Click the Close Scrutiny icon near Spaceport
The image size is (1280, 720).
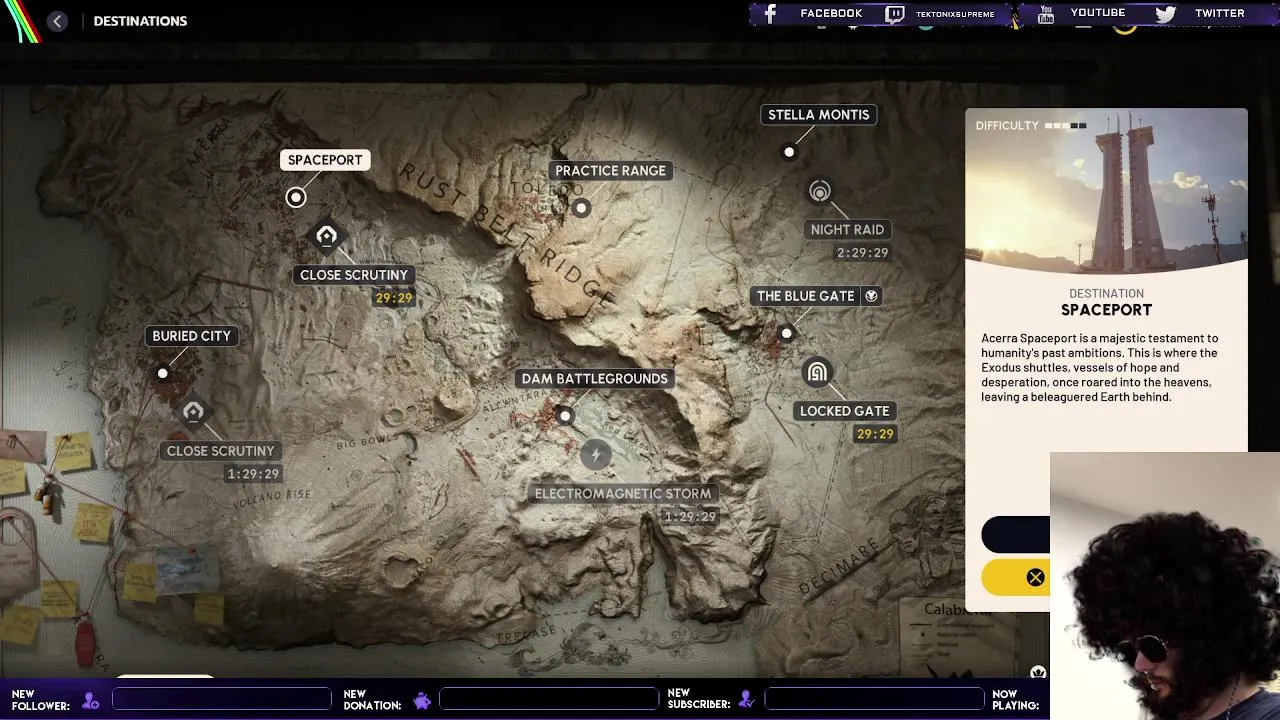pyautogui.click(x=326, y=236)
